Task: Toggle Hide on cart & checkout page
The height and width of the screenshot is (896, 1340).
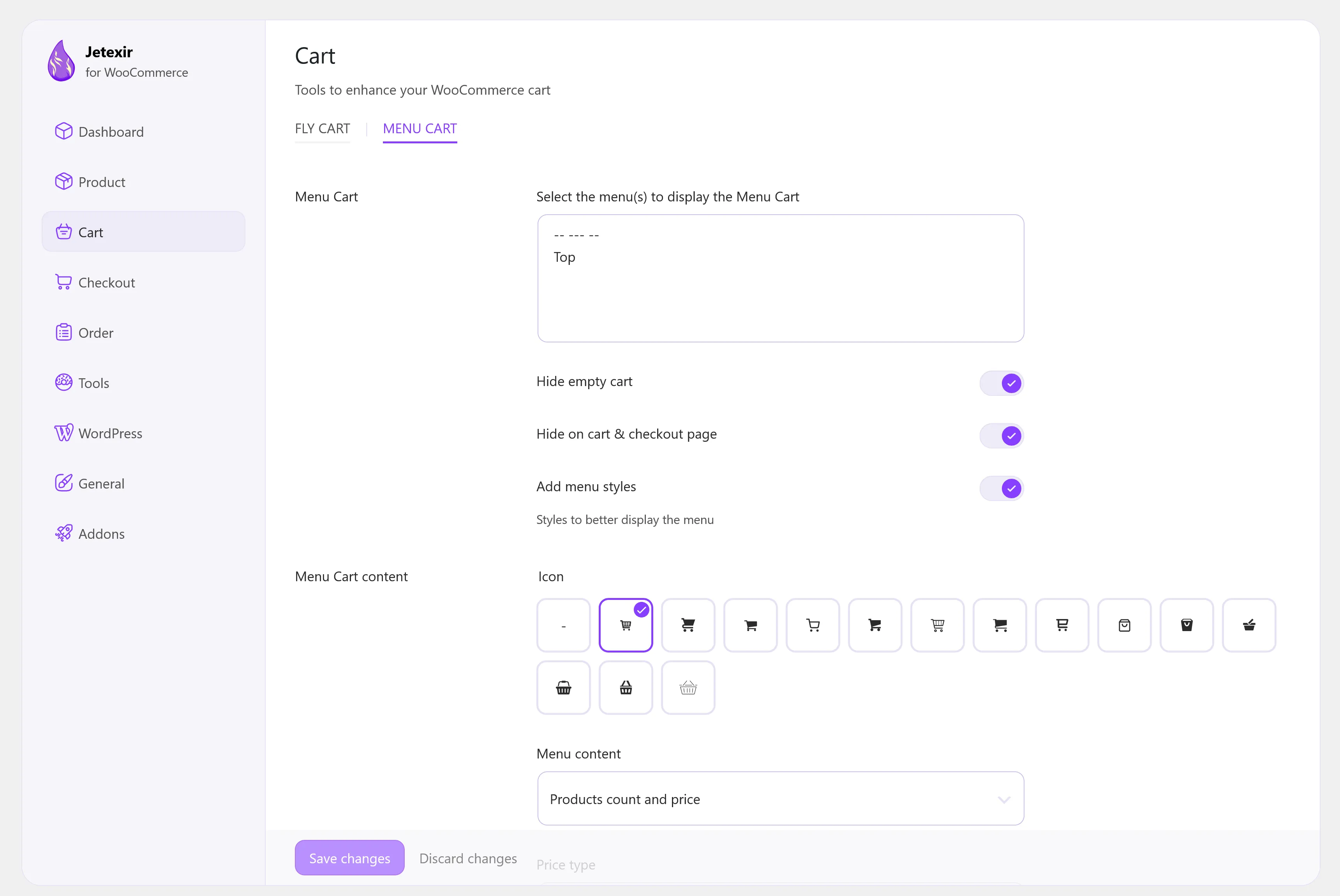Action: (x=1001, y=436)
